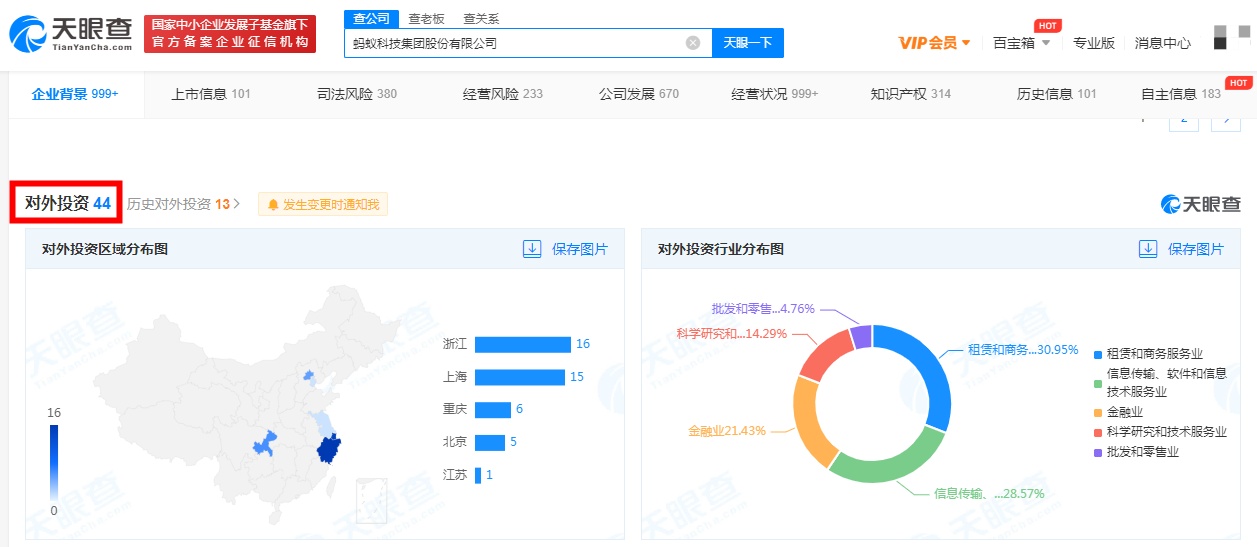Image resolution: width=1257 pixels, height=547 pixels.
Task: Click page 2 in the pagination
Action: point(1184,119)
